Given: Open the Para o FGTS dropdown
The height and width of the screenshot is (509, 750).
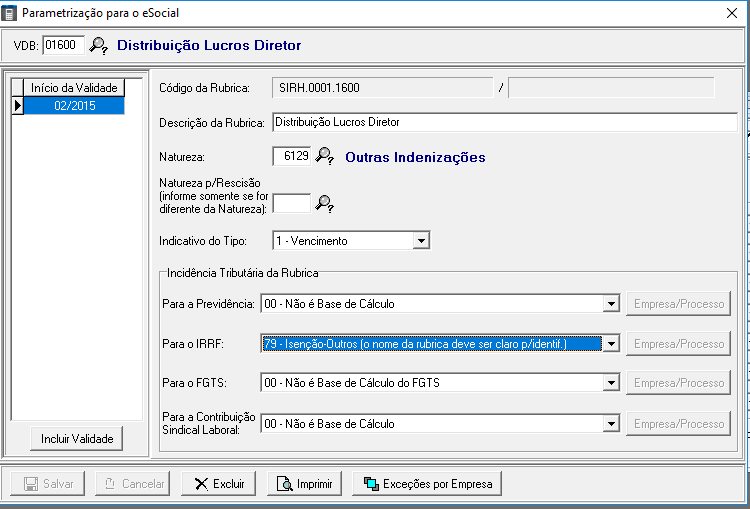Looking at the screenshot, I should tap(610, 383).
